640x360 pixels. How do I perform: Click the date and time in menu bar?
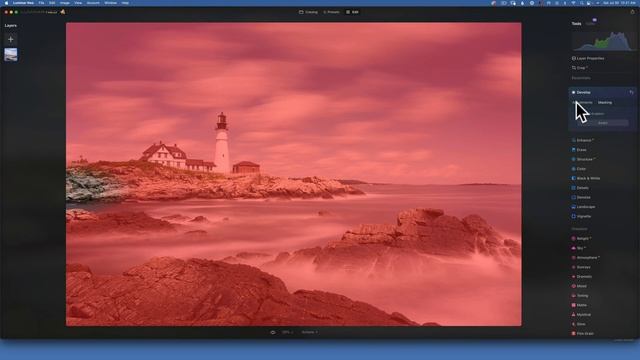tap(619, 3)
